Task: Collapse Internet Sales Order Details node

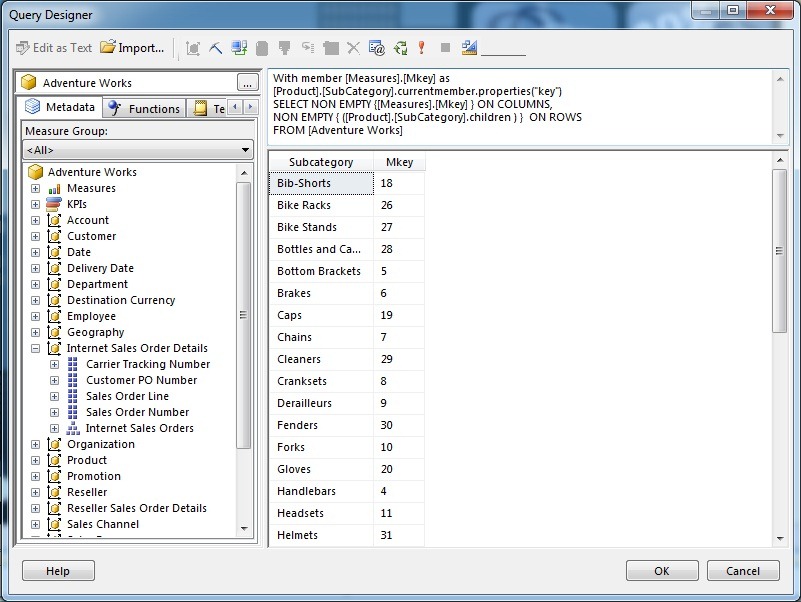Action: (35, 349)
